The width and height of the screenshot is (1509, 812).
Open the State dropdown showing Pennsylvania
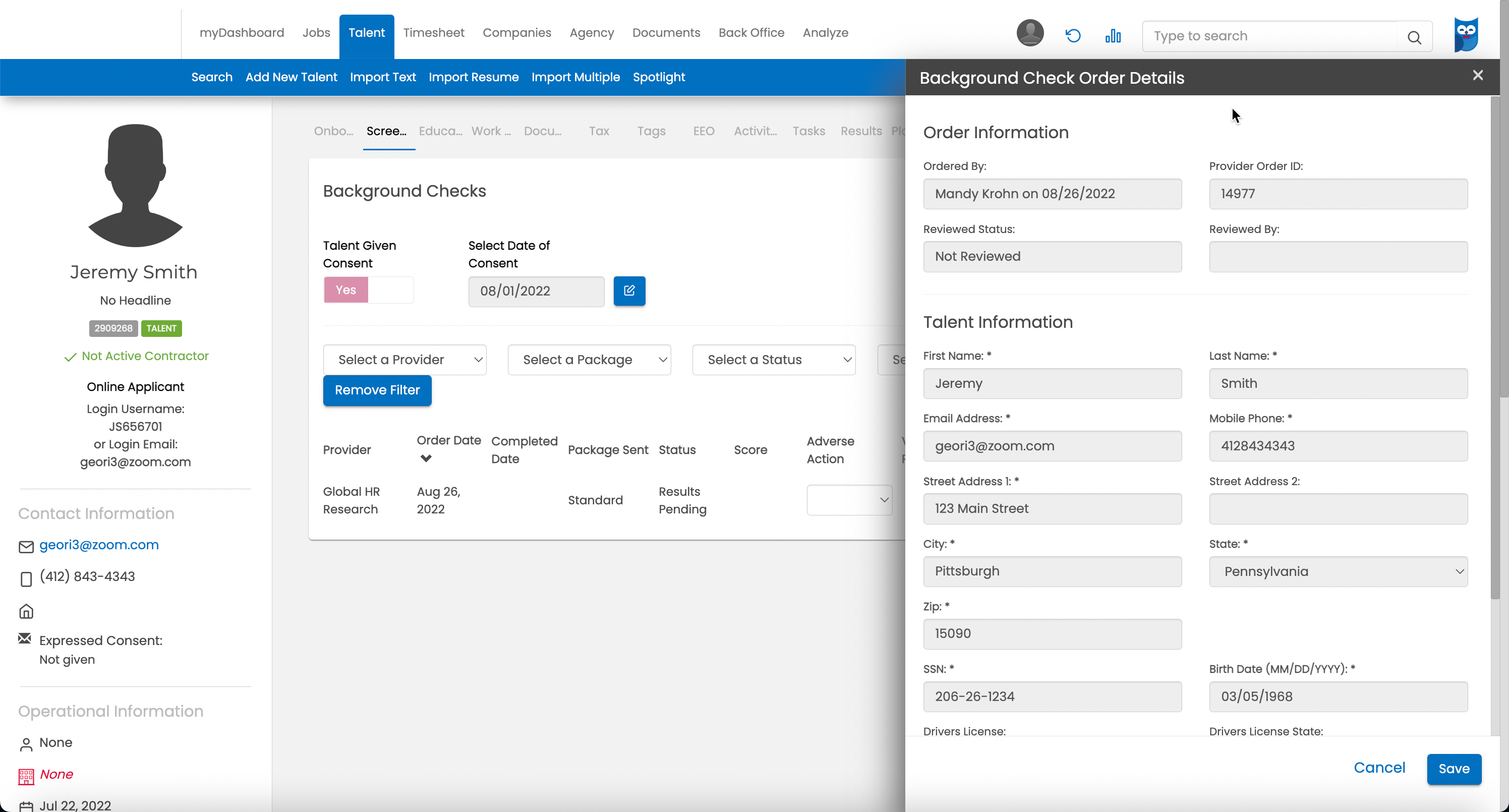1338,571
